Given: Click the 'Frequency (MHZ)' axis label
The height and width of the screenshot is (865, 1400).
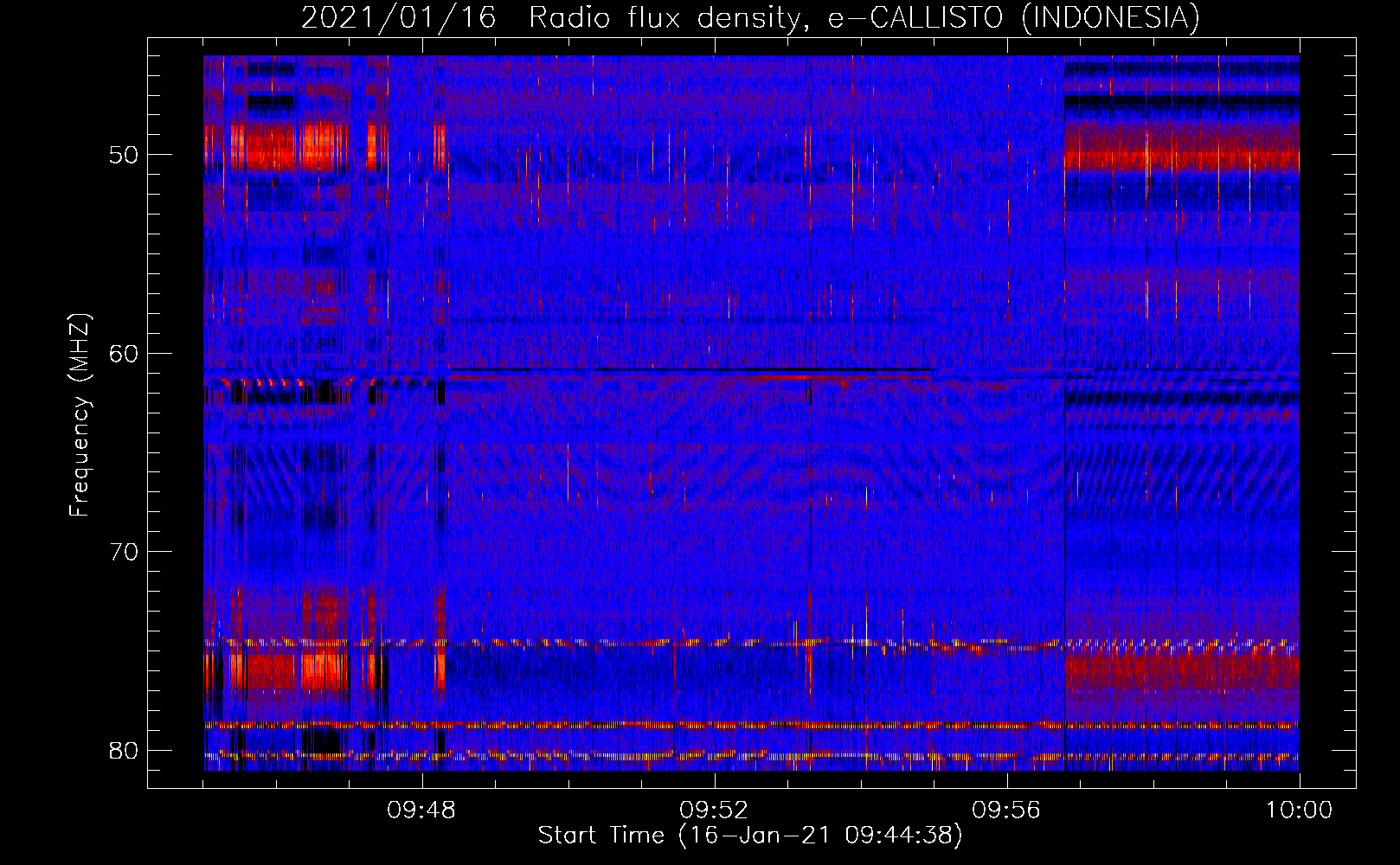Looking at the screenshot, I should tap(80, 415).
